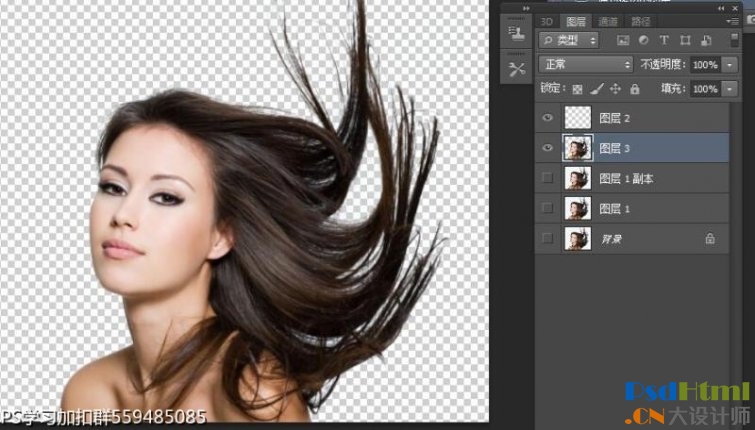
Task: Filter layers by shape icon
Action: pyautogui.click(x=685, y=40)
